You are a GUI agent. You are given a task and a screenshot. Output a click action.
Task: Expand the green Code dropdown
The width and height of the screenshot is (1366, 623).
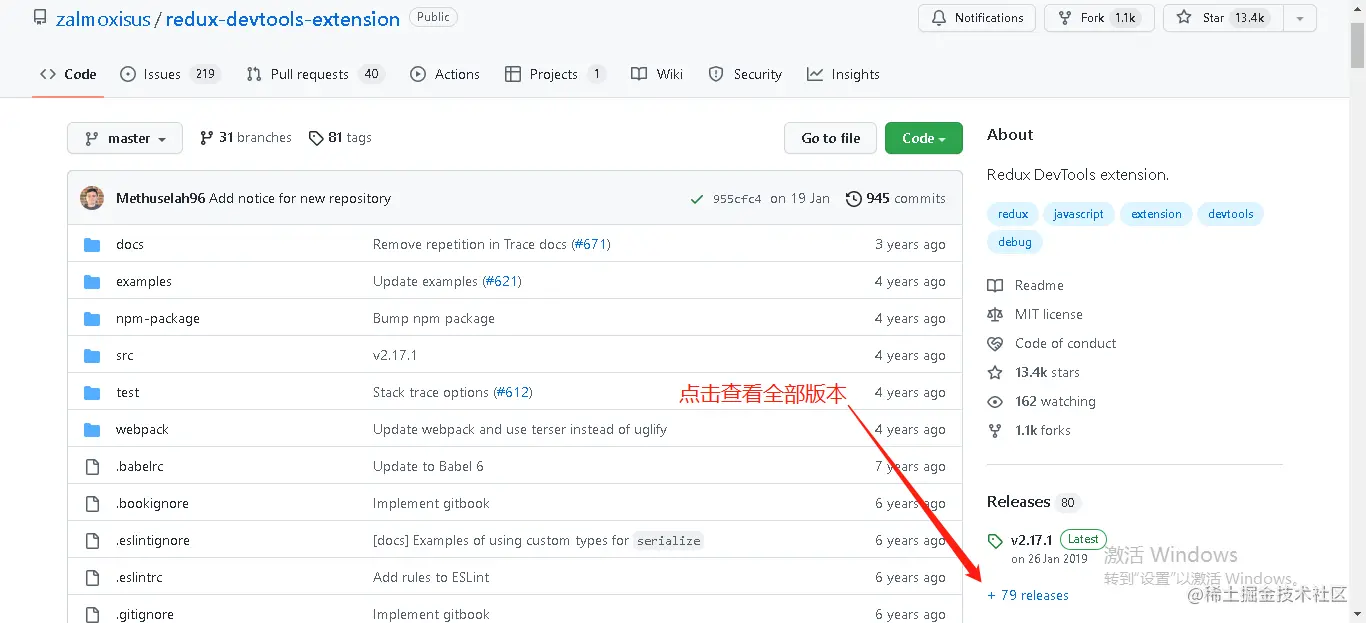tap(924, 138)
